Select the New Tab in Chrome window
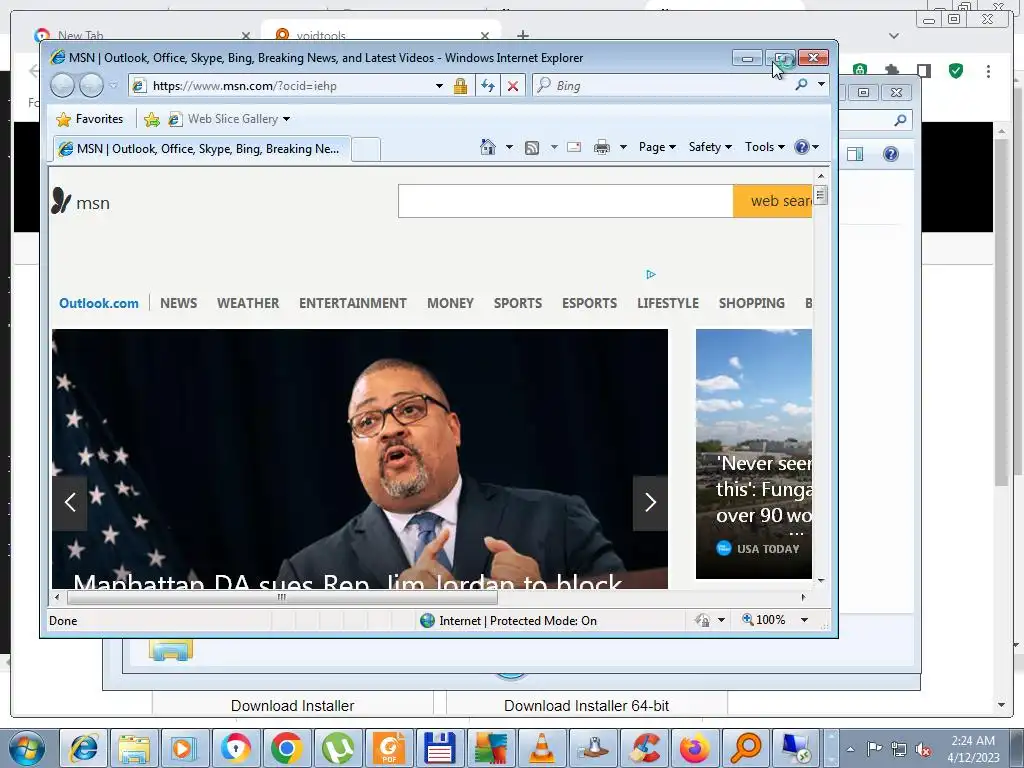 [x=142, y=35]
